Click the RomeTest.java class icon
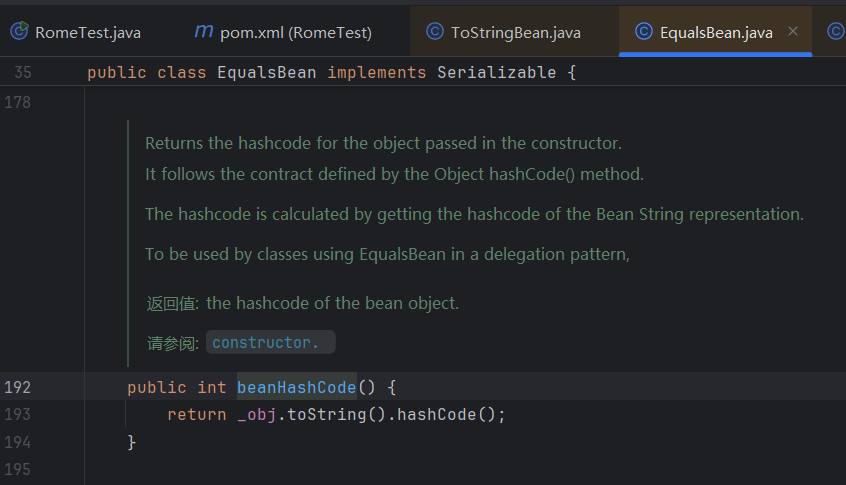Screen dimensions: 846x485 coord(19,32)
